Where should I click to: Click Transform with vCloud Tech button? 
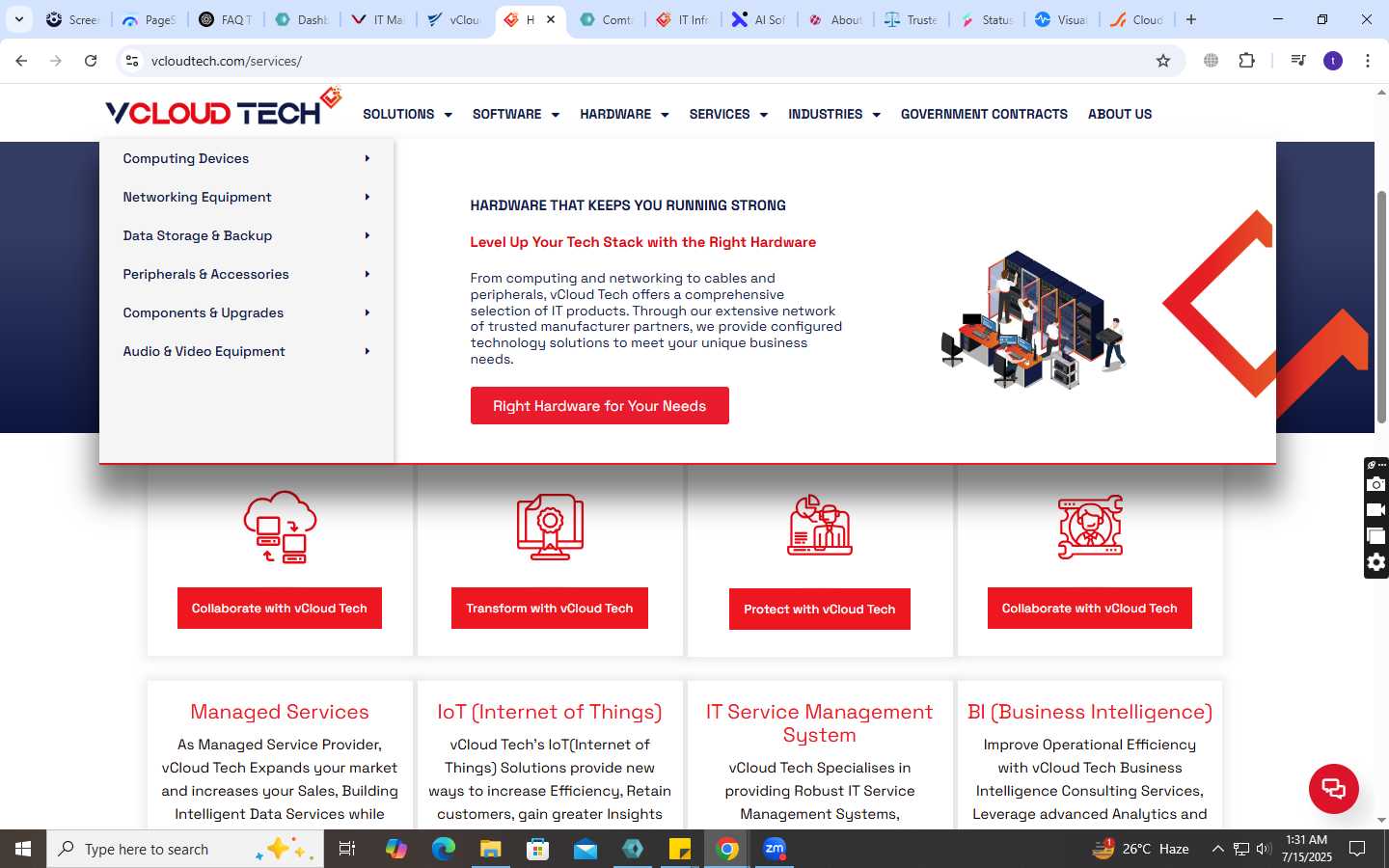[550, 609]
